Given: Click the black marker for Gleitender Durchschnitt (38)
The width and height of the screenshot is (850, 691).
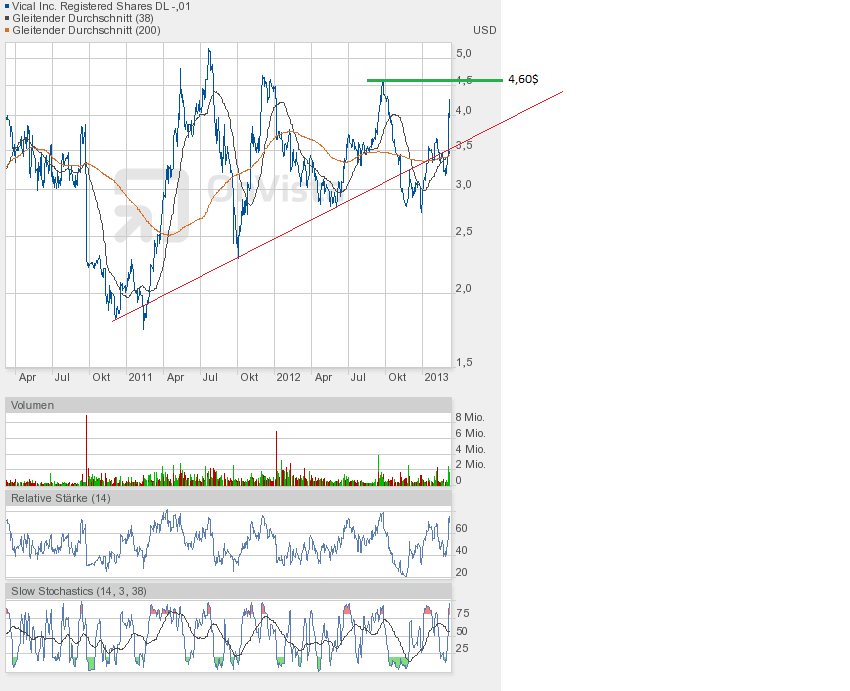Looking at the screenshot, I should [7, 18].
